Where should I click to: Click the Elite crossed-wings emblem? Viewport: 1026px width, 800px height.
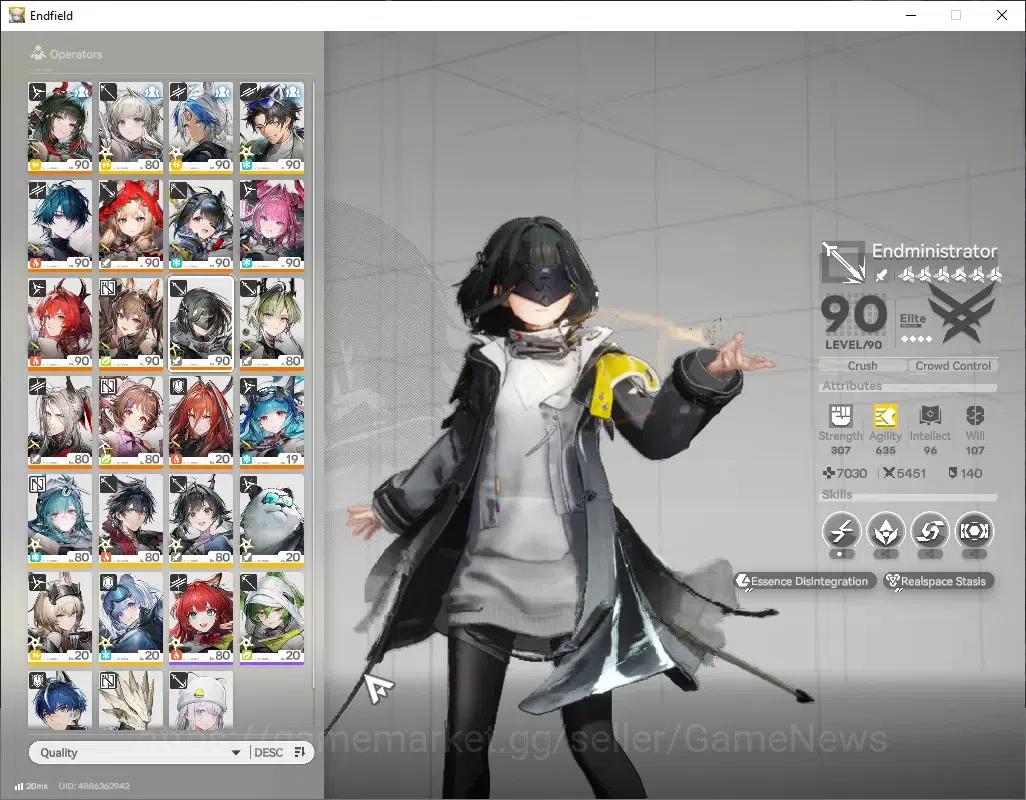[964, 312]
